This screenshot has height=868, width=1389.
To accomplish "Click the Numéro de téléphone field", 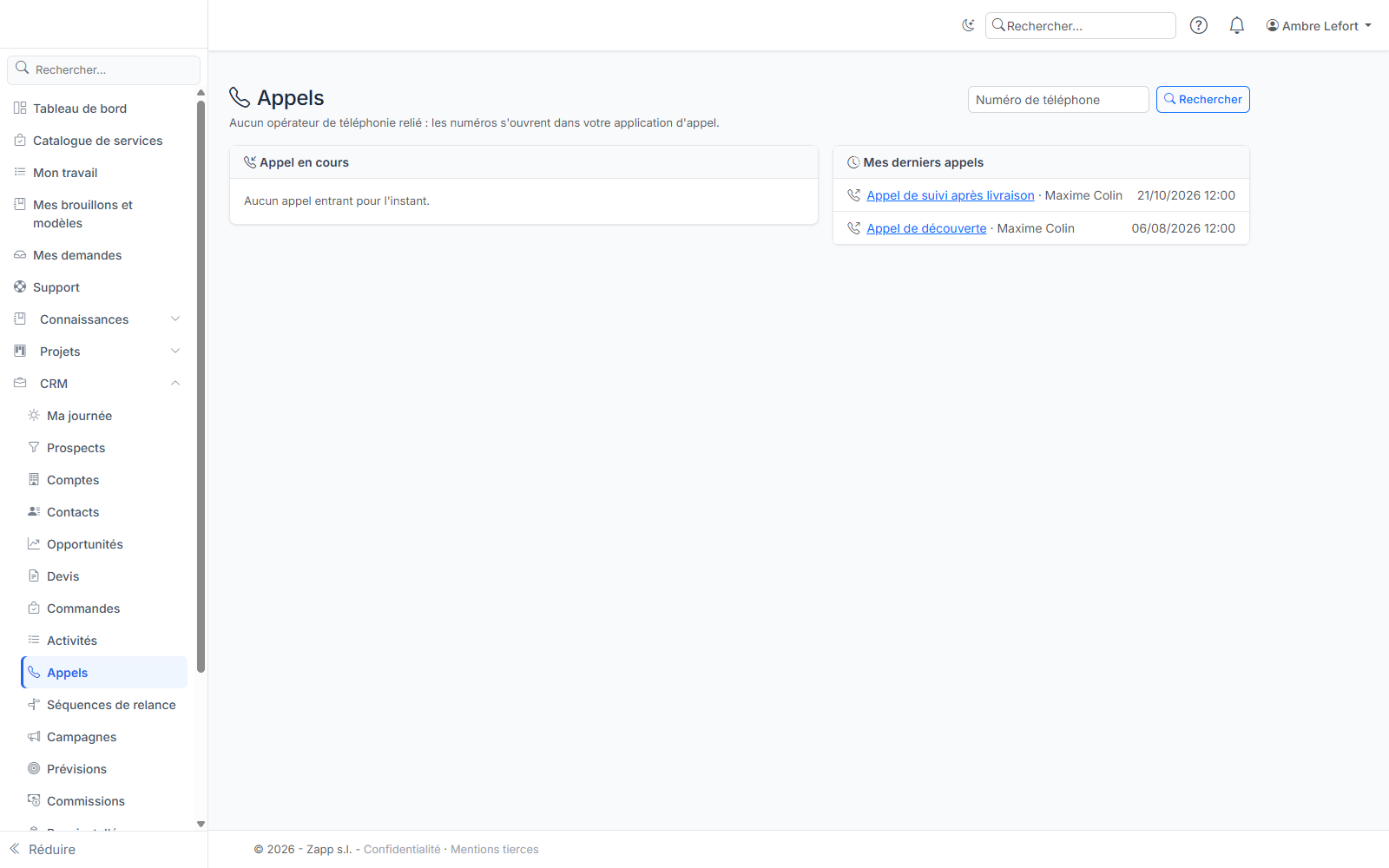I will (x=1058, y=100).
